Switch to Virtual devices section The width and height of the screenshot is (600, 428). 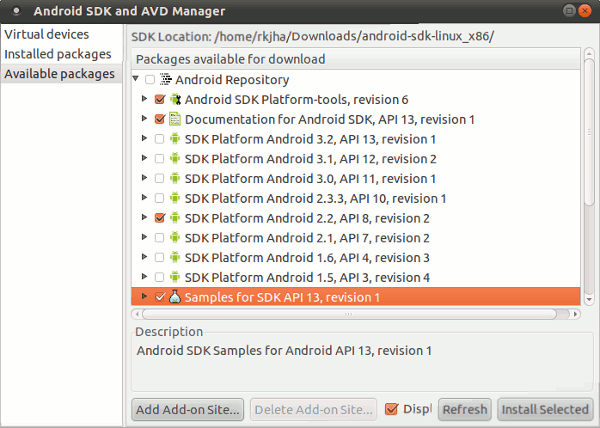coord(46,35)
